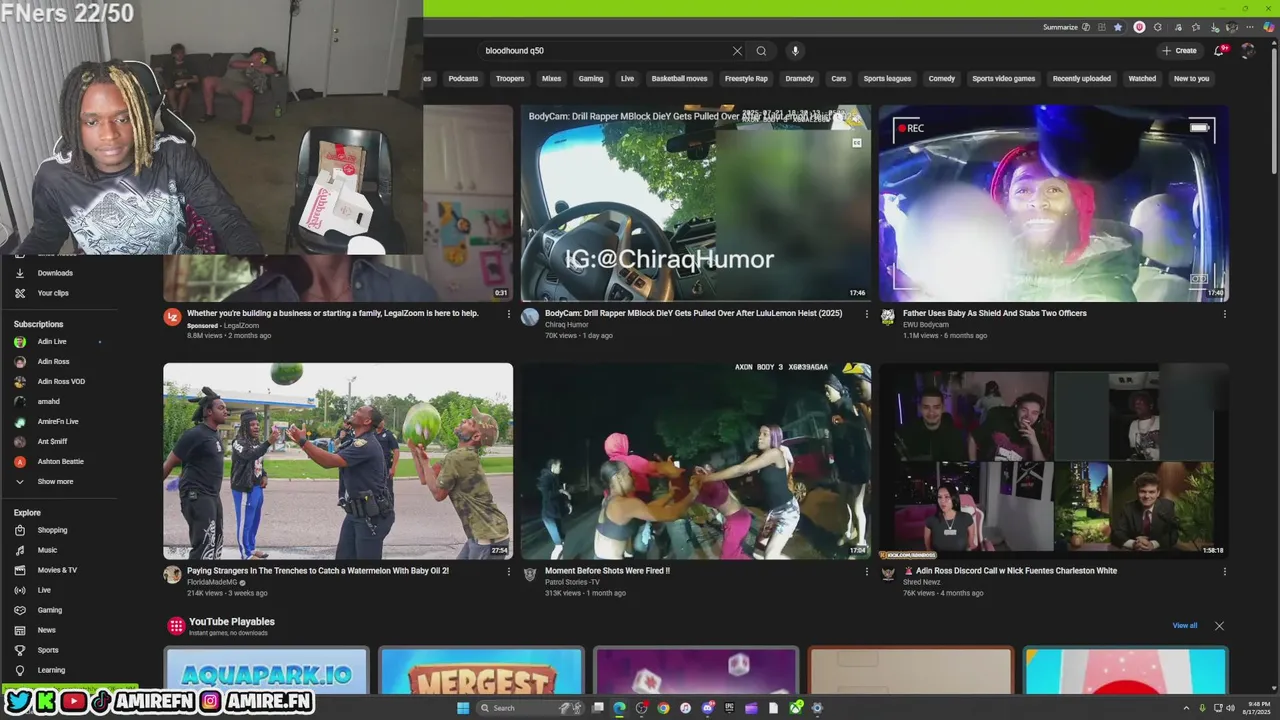This screenshot has height=720, width=1280.
Task: Click the magnifier search button
Action: [x=761, y=51]
